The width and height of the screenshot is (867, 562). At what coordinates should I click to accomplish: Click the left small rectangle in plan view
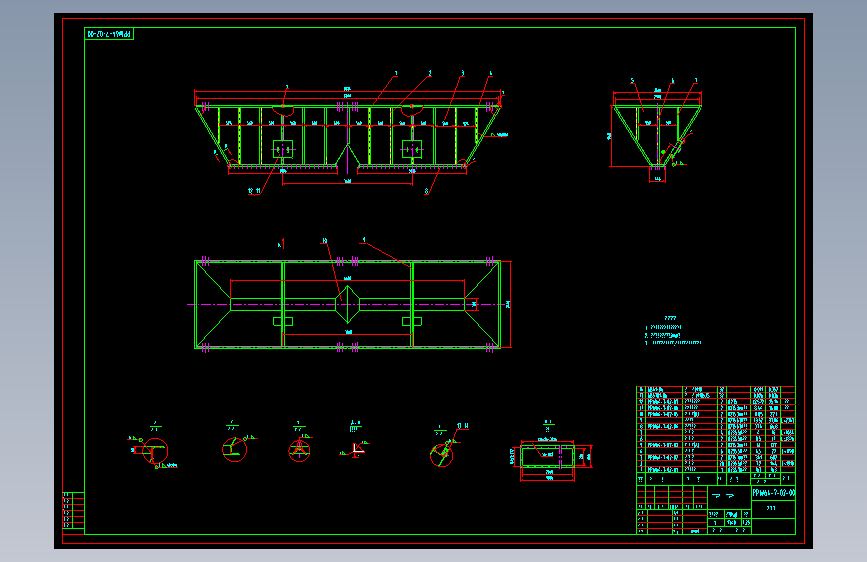[x=283, y=321]
